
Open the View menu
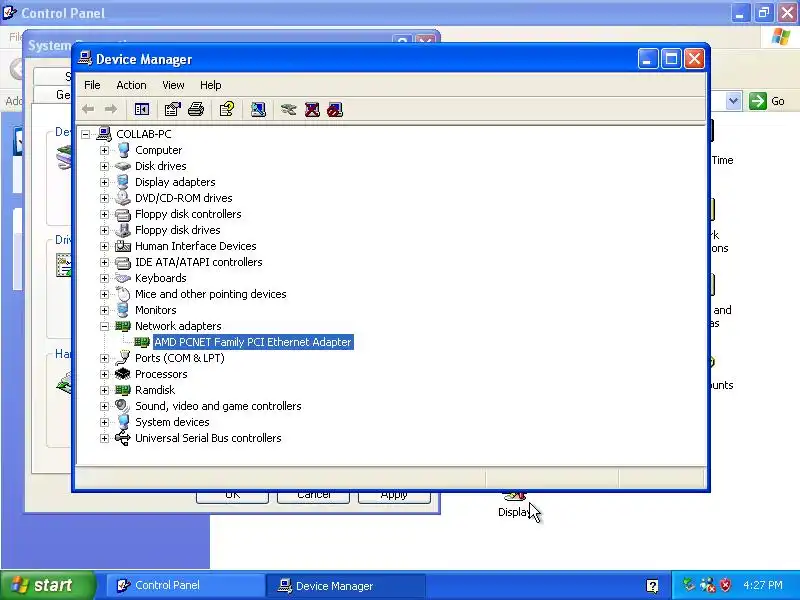[x=173, y=85]
